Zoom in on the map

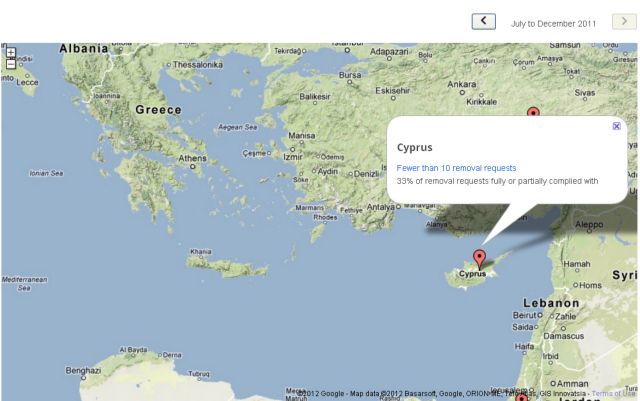(11, 52)
